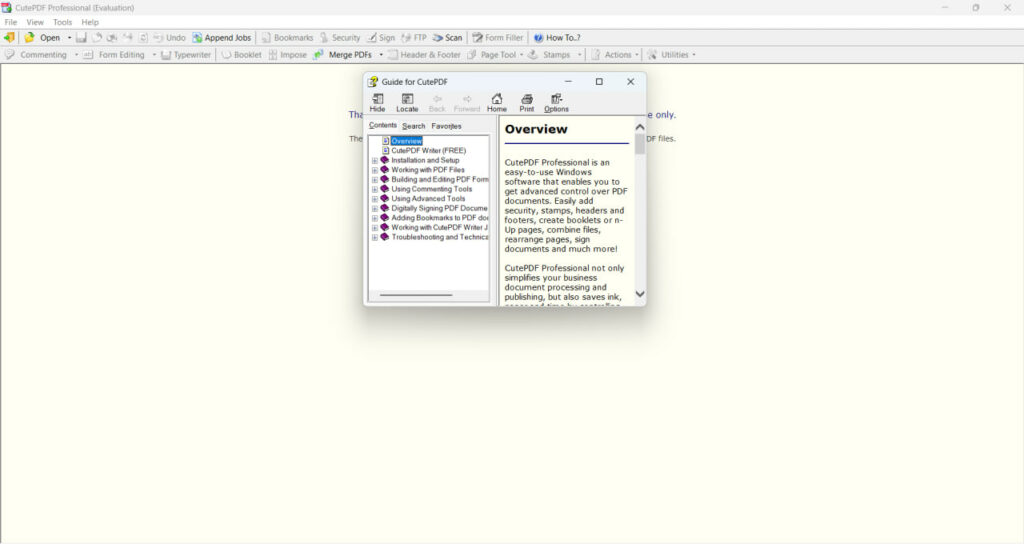The height and width of the screenshot is (544, 1024).
Task: Open the Commenting dropdown arrow
Action: [x=76, y=55]
